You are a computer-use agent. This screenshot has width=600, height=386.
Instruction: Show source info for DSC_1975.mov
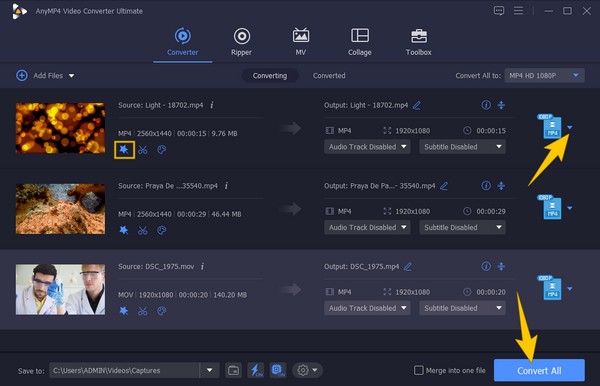(x=203, y=266)
